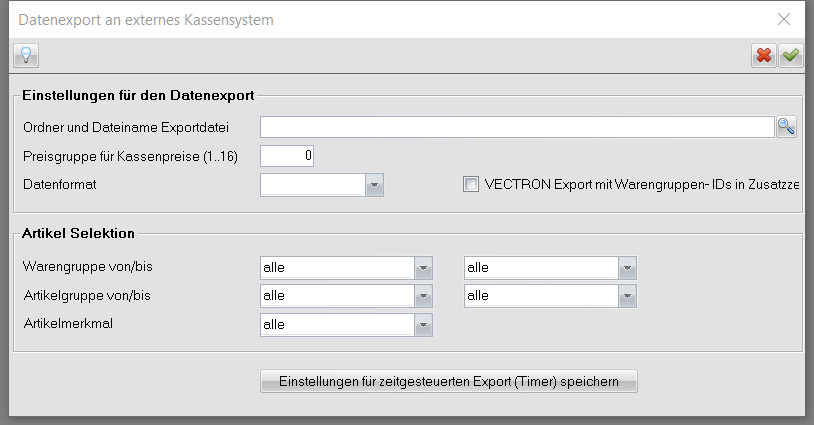Open Warengruppe bis dropdown

coord(627,268)
